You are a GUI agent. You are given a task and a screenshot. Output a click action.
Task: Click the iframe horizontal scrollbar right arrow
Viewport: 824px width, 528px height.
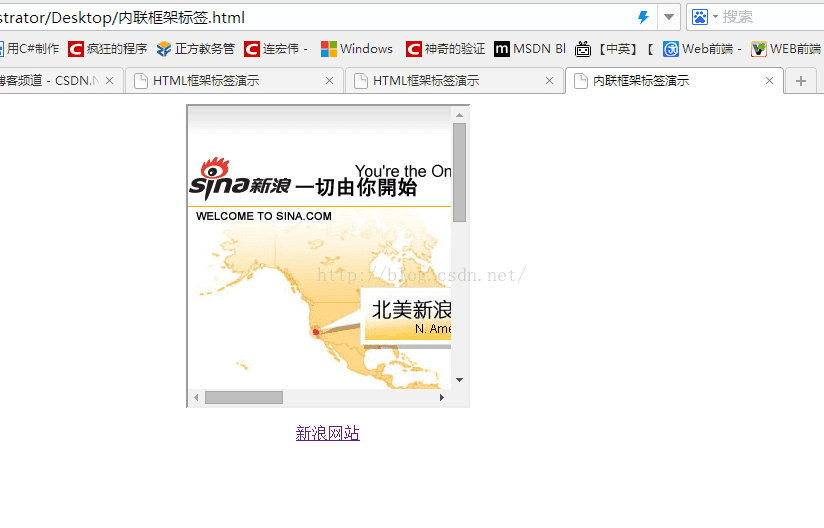(x=441, y=397)
